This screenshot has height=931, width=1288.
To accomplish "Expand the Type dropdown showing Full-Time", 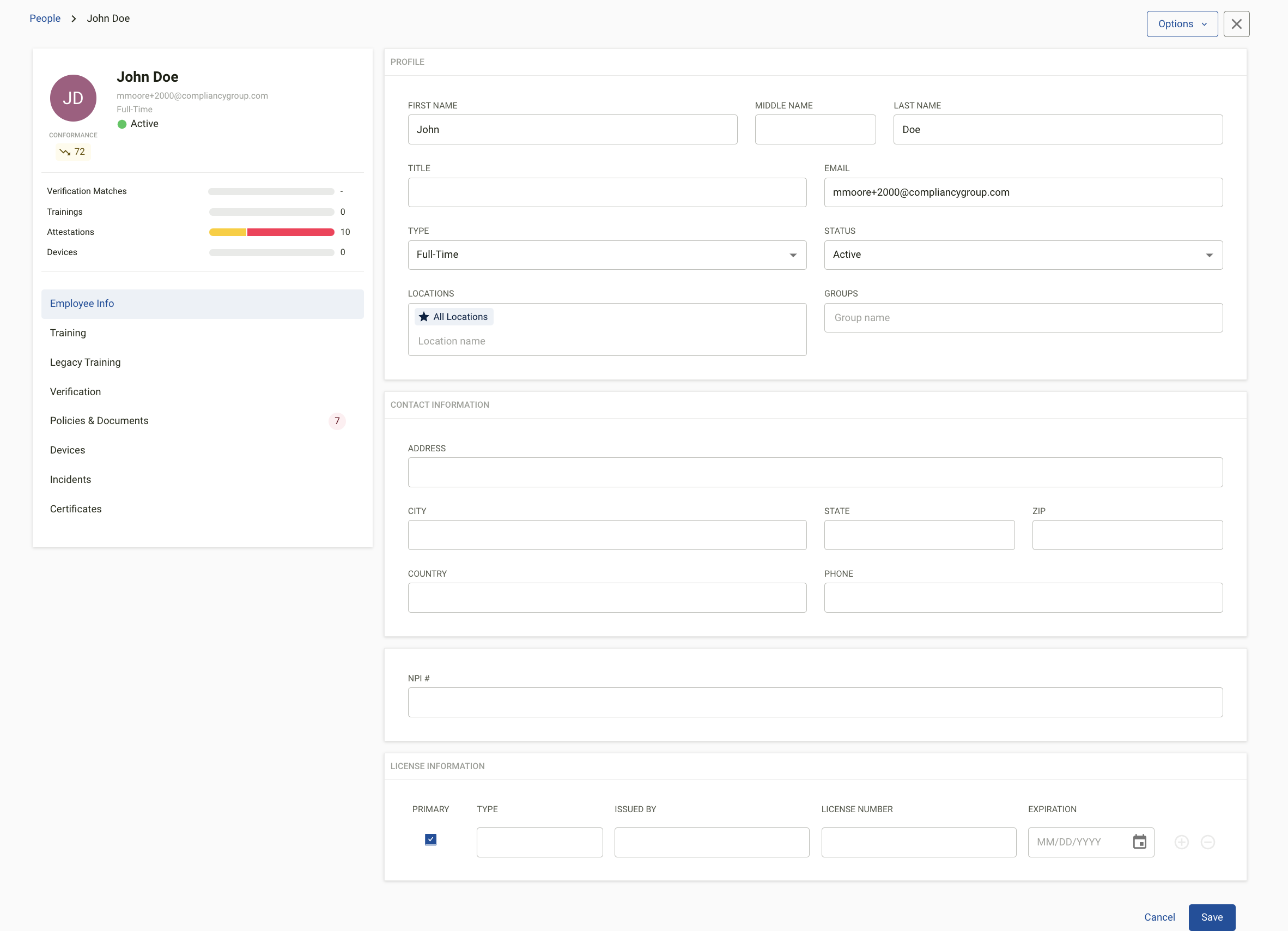I will [x=606, y=255].
